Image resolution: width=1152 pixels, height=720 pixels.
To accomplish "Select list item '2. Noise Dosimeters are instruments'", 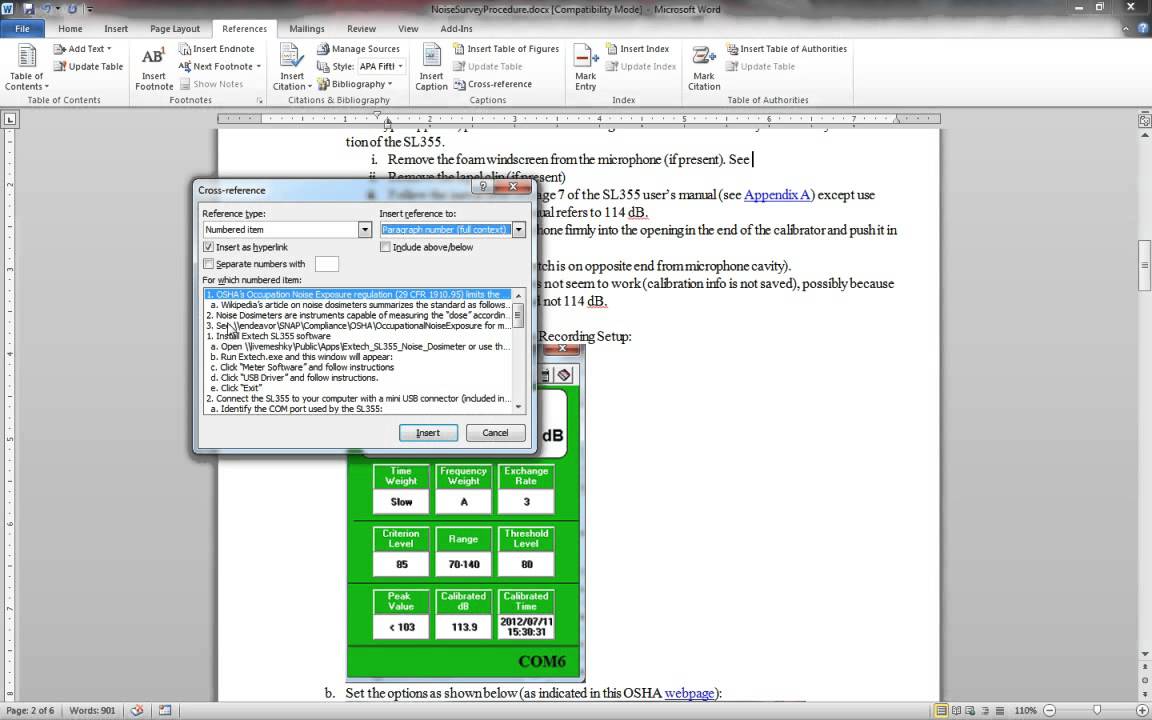I will (358, 315).
